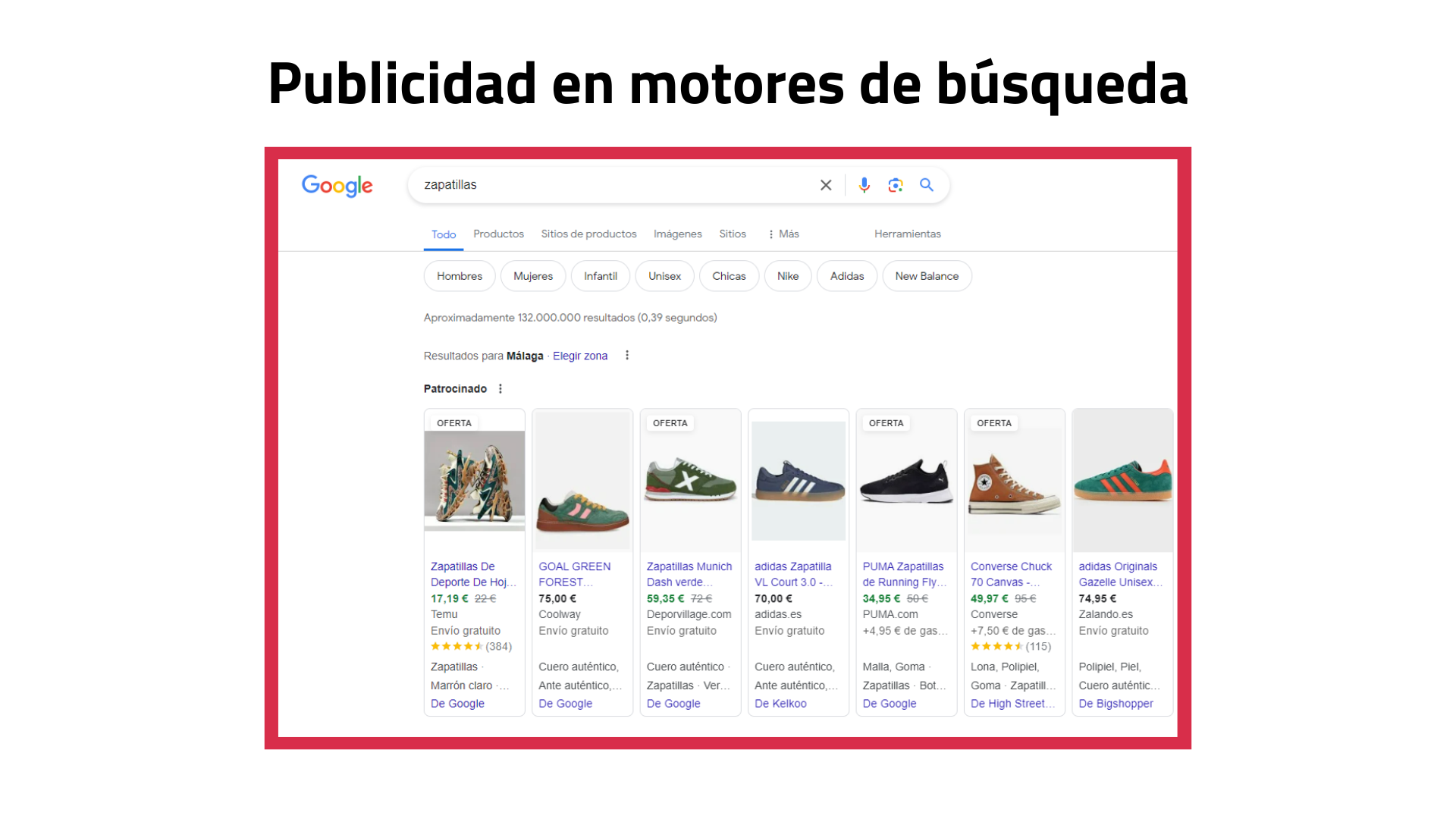Click the 59,35 € price
Screen dimensions: 1456x819
tap(665, 598)
